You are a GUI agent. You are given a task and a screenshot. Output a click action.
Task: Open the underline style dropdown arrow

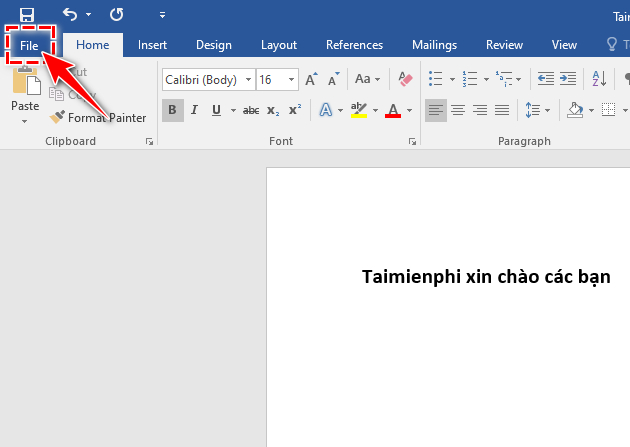point(233,110)
